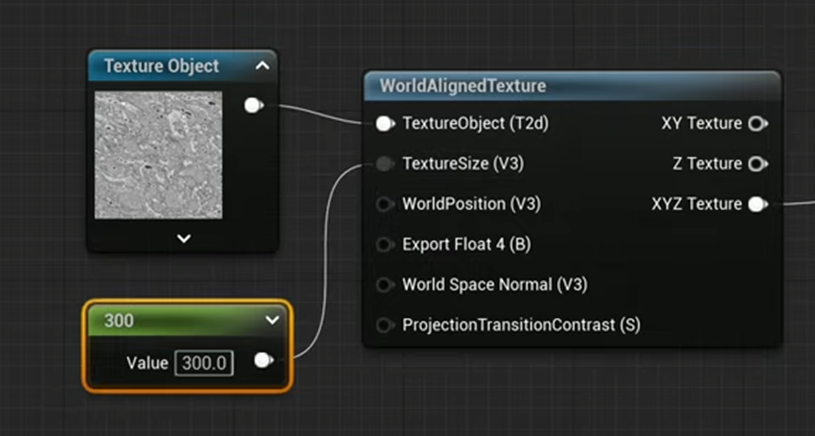Click the 300 constant node output pin
815x436 pixels.
[x=264, y=361]
